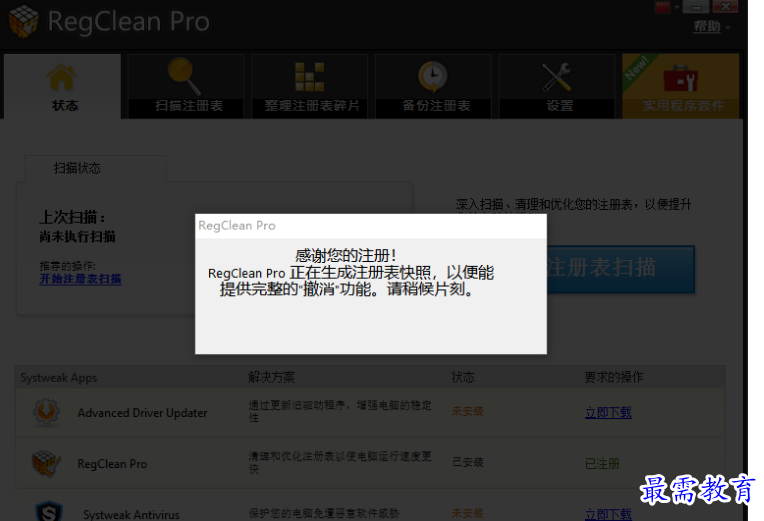Click the 开始注册表扫描 link

click(x=80, y=279)
